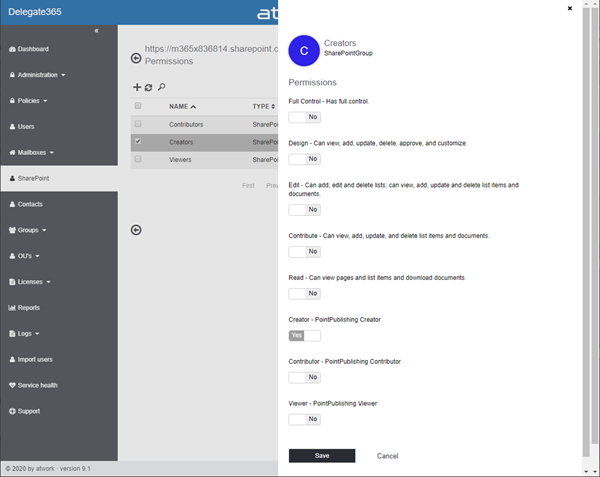Expand the OU's menu
Viewport: 600px width, 477px height.
pyautogui.click(x=25, y=256)
